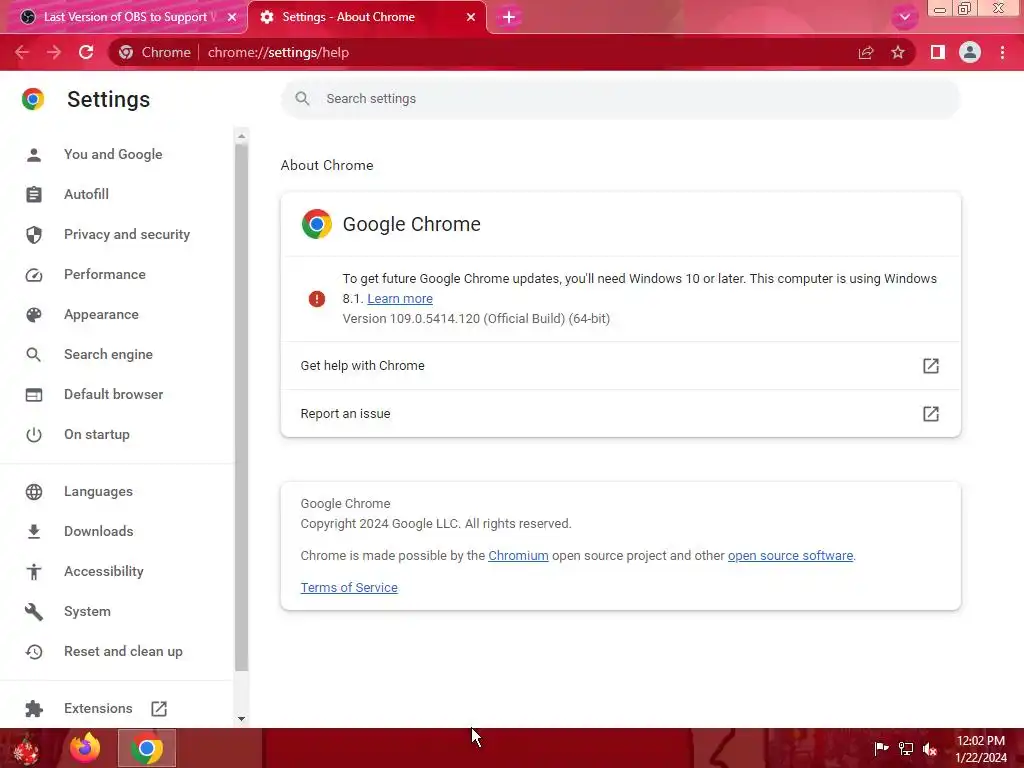Open the side panel icon
Viewport: 1024px width, 768px height.
[x=938, y=52]
